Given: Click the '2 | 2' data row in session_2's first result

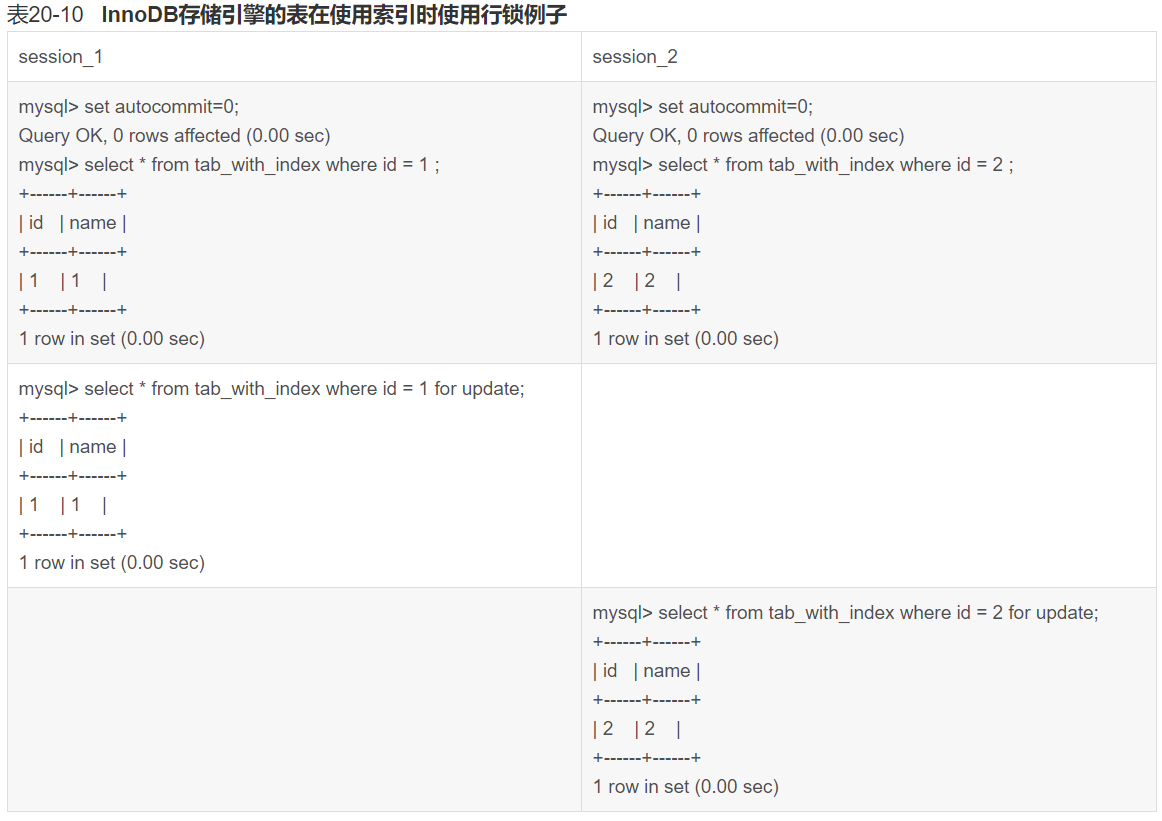Looking at the screenshot, I should pyautogui.click(x=637, y=281).
